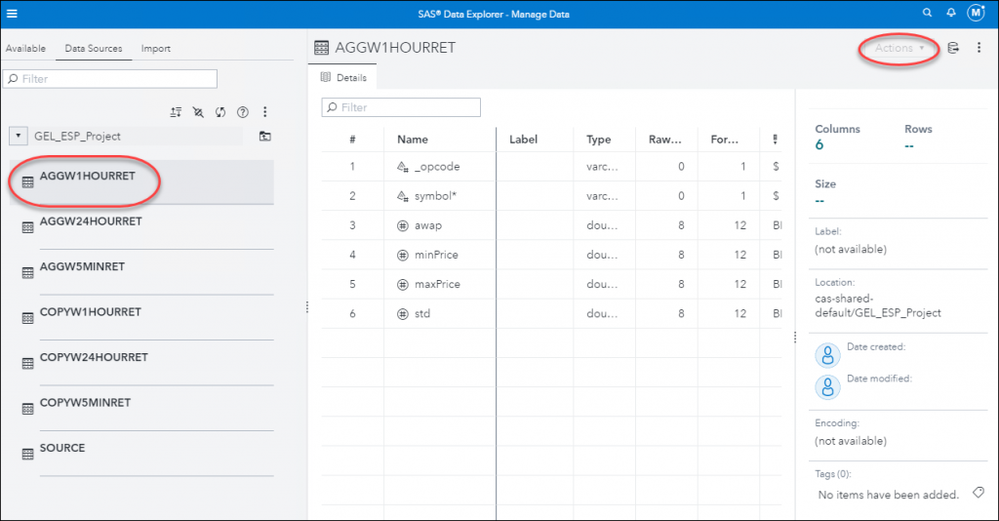This screenshot has height=521, width=999.
Task: Open the vertical dots menu beside Actions
Action: 979,48
